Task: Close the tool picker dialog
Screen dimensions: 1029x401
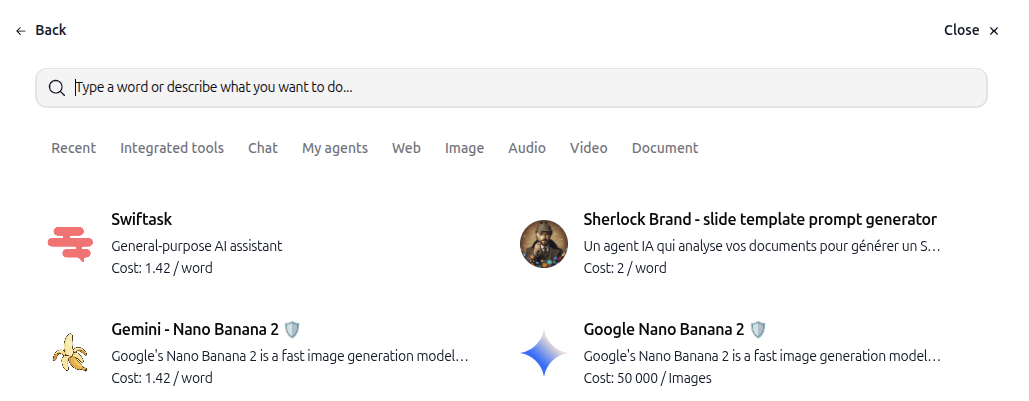Action: (971, 30)
